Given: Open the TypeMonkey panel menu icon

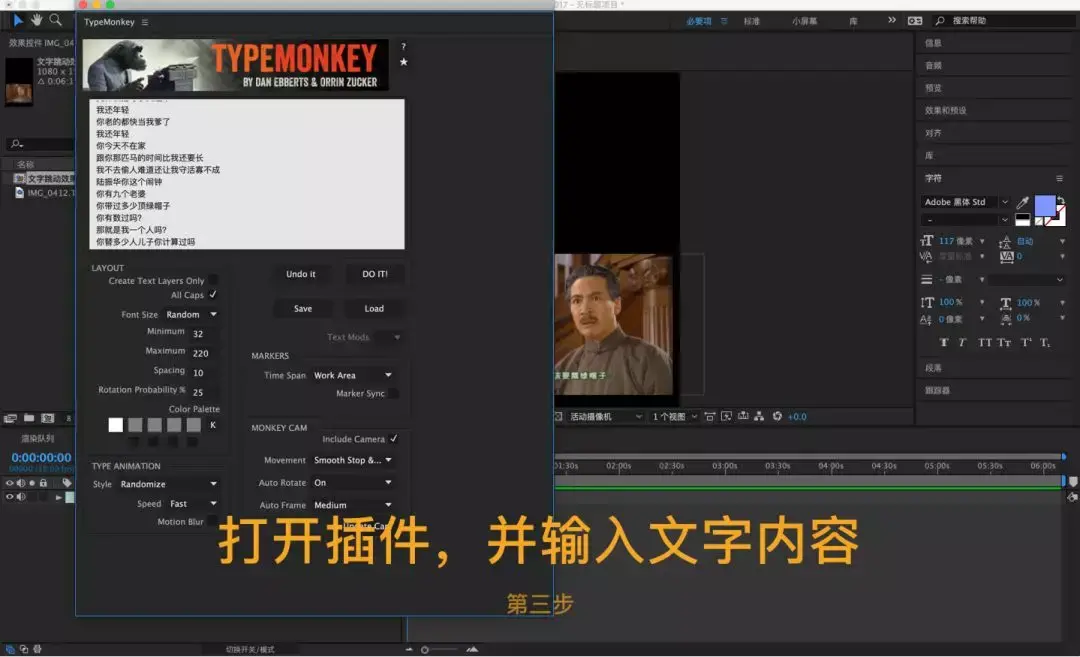Looking at the screenshot, I should 145,22.
